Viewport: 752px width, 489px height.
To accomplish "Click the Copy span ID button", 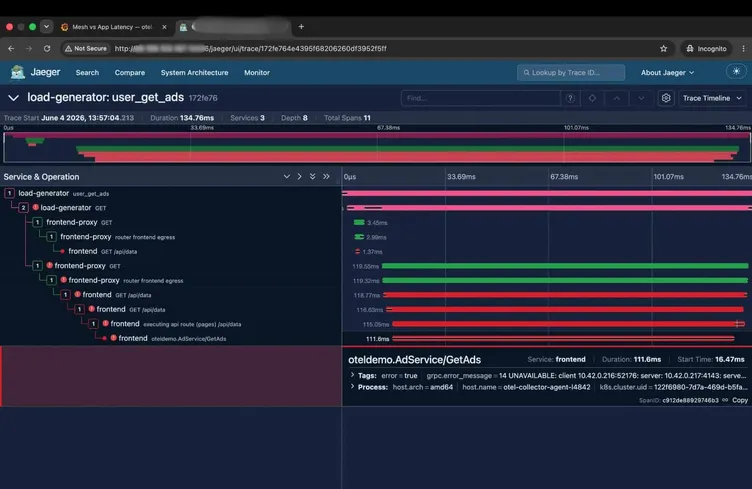I will (740, 400).
